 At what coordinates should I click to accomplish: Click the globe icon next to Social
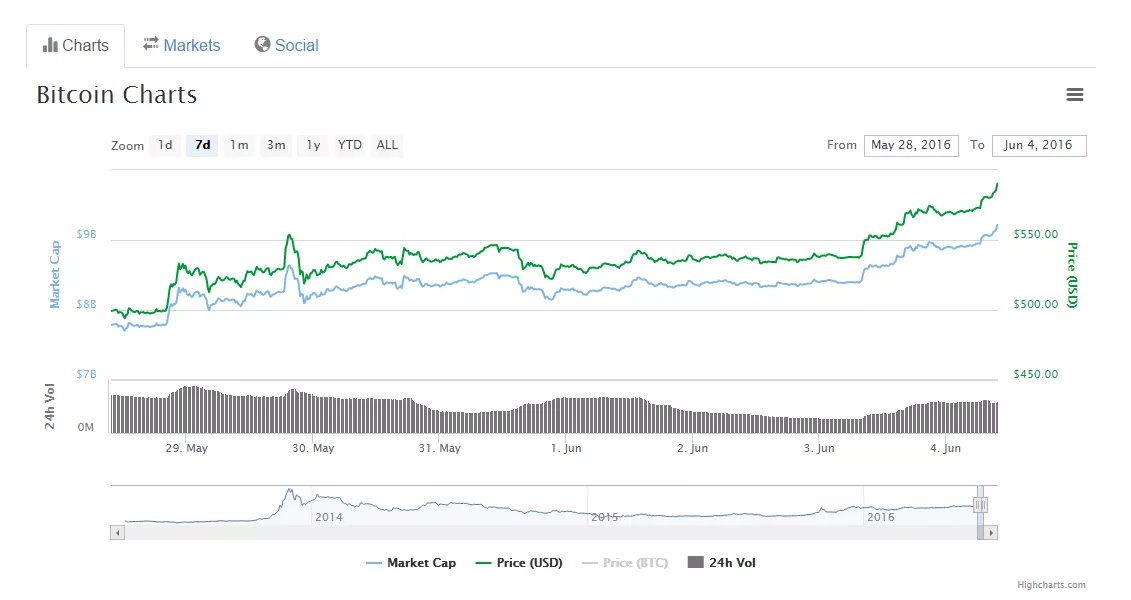coord(261,44)
